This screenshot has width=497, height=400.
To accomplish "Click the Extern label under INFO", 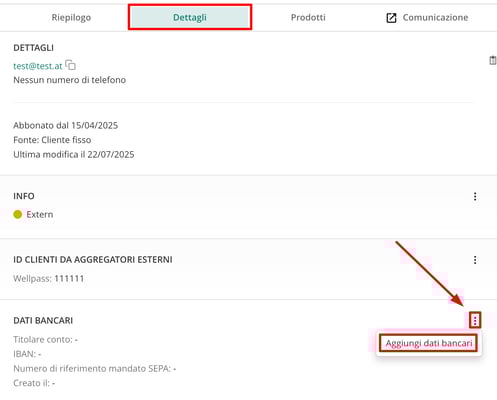I will click(40, 214).
